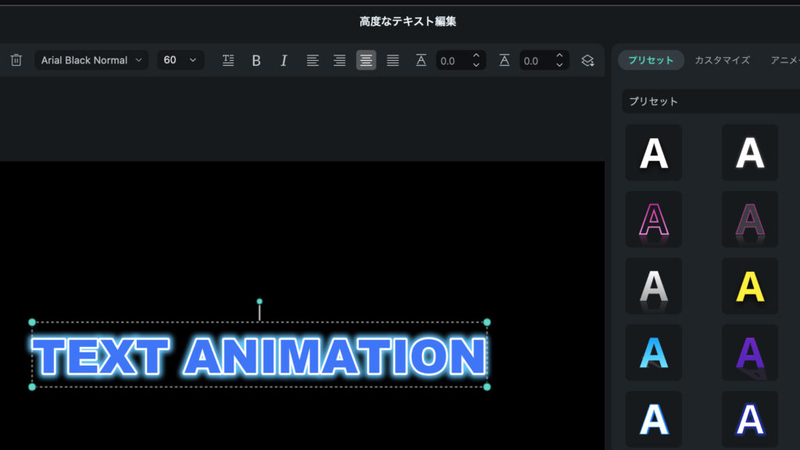The width and height of the screenshot is (800, 450).
Task: Click the rotation handle above the text box
Action: click(259, 302)
